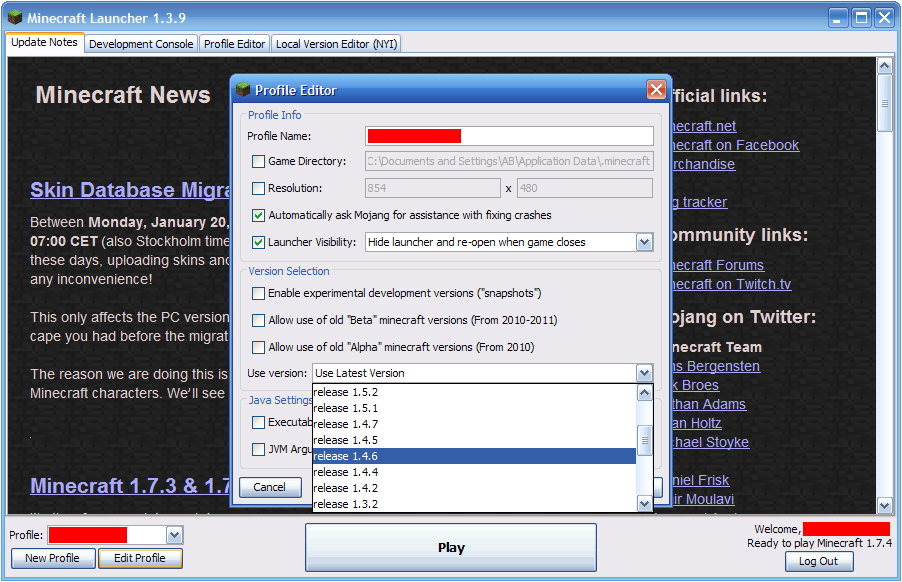Open the Minecraft 1.7.3 & 1.7 news link
Screen dimensions: 902x582
131,486
